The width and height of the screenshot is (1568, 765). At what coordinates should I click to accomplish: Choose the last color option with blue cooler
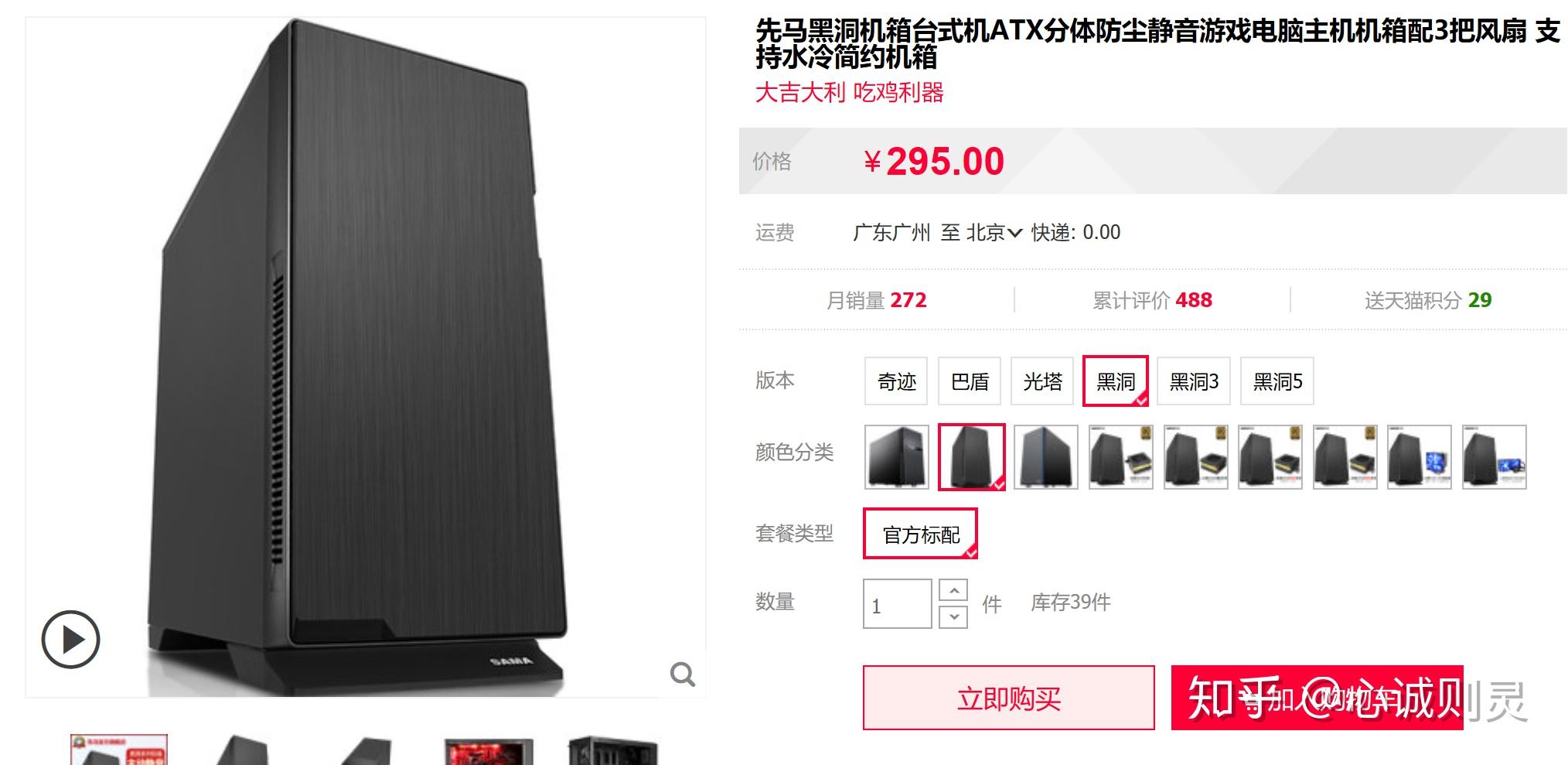(x=1495, y=457)
